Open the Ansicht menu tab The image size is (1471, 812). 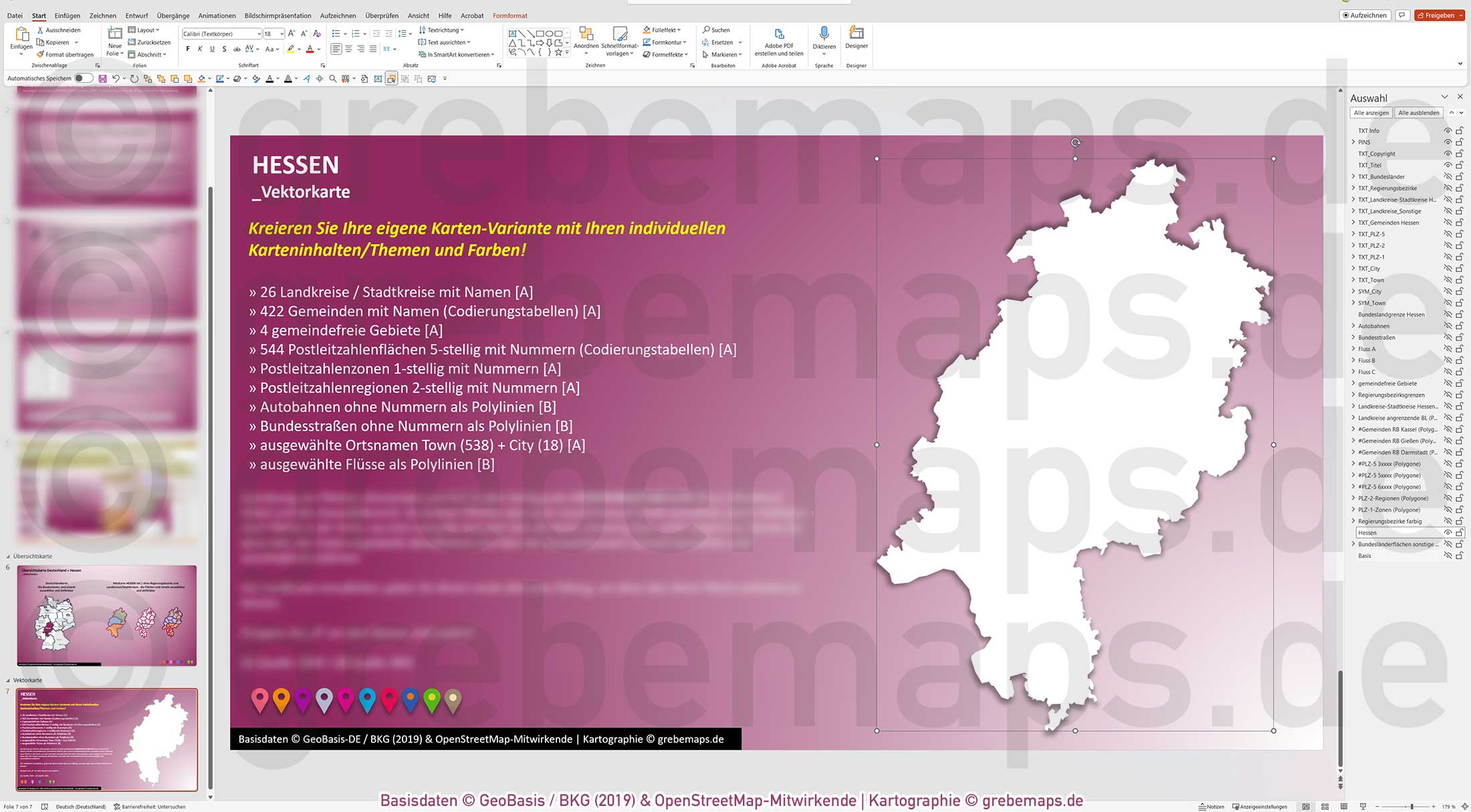pos(419,15)
